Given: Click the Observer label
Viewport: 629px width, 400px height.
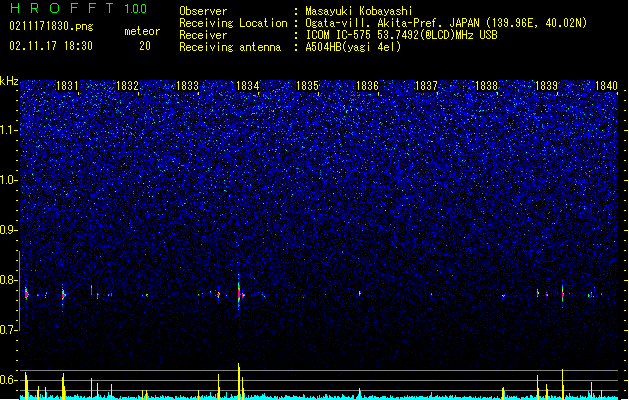Looking at the screenshot, I should 203,11.
